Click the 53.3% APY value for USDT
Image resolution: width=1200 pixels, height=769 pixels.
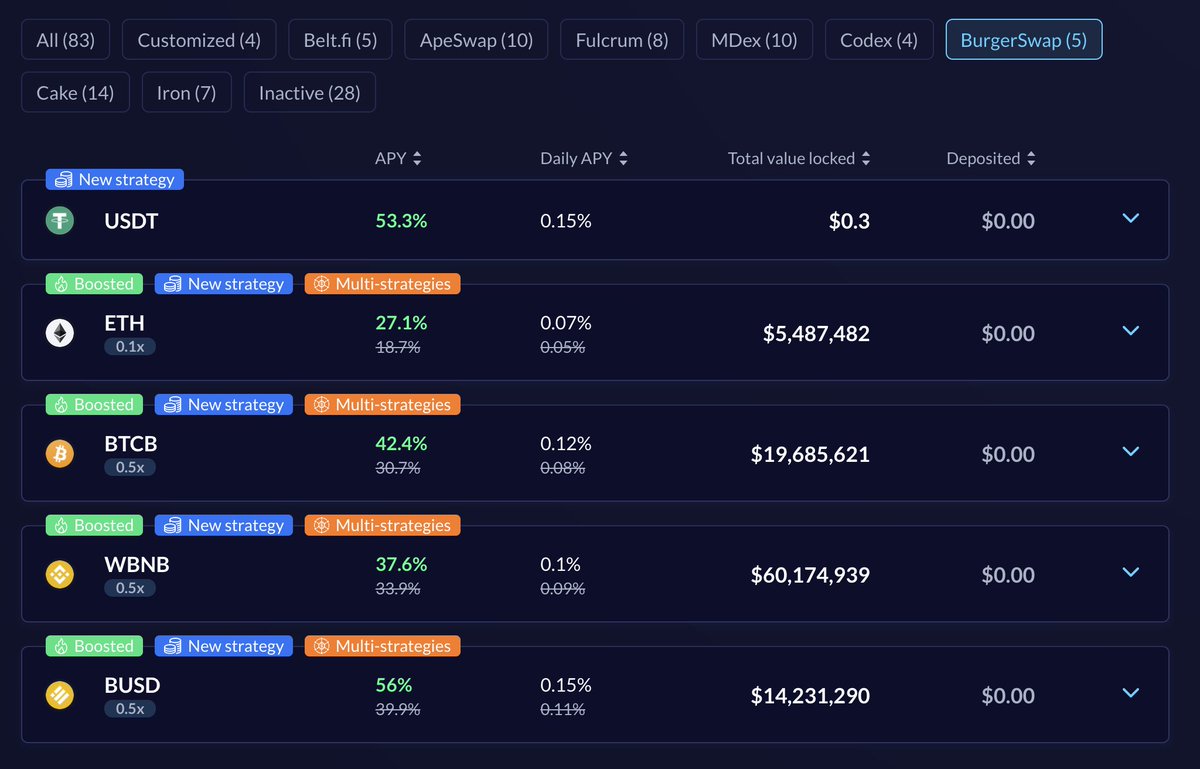401,221
